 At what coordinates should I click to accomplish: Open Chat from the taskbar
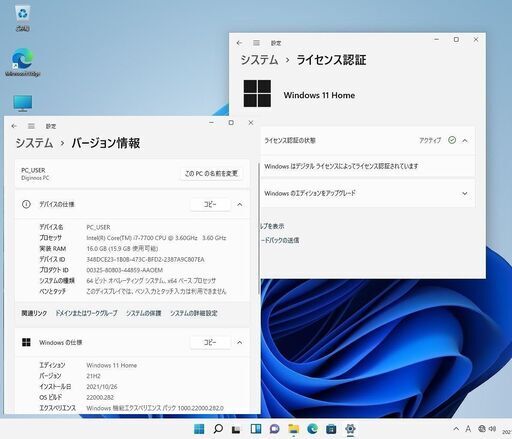pos(274,429)
